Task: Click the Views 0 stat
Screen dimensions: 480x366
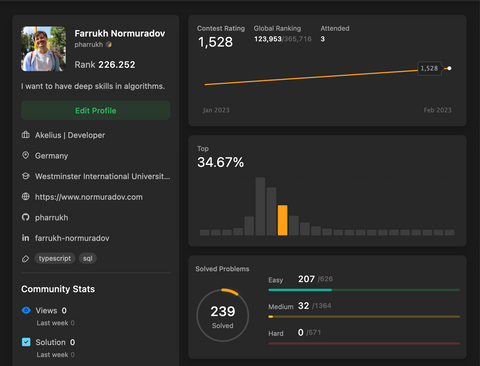Action: [51, 311]
